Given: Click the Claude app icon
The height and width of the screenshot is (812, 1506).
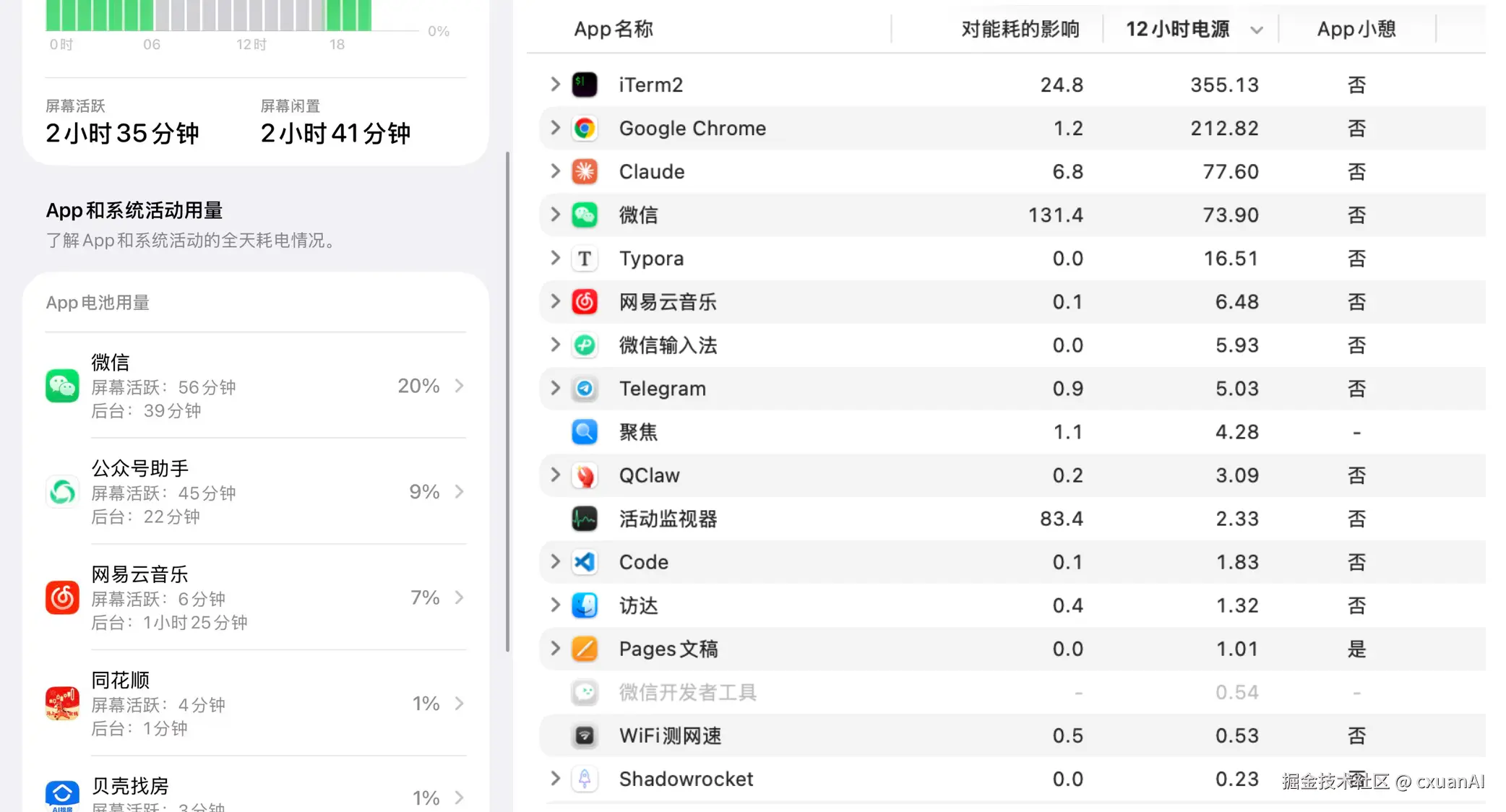Looking at the screenshot, I should (584, 171).
